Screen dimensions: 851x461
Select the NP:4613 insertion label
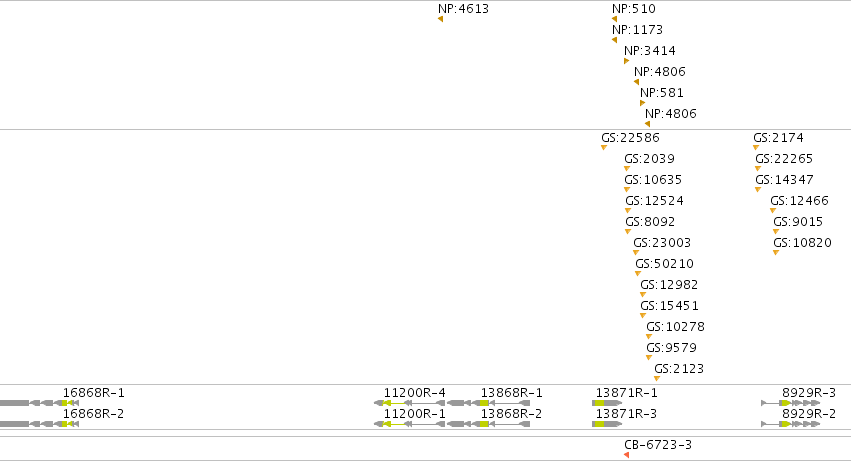coord(463,9)
